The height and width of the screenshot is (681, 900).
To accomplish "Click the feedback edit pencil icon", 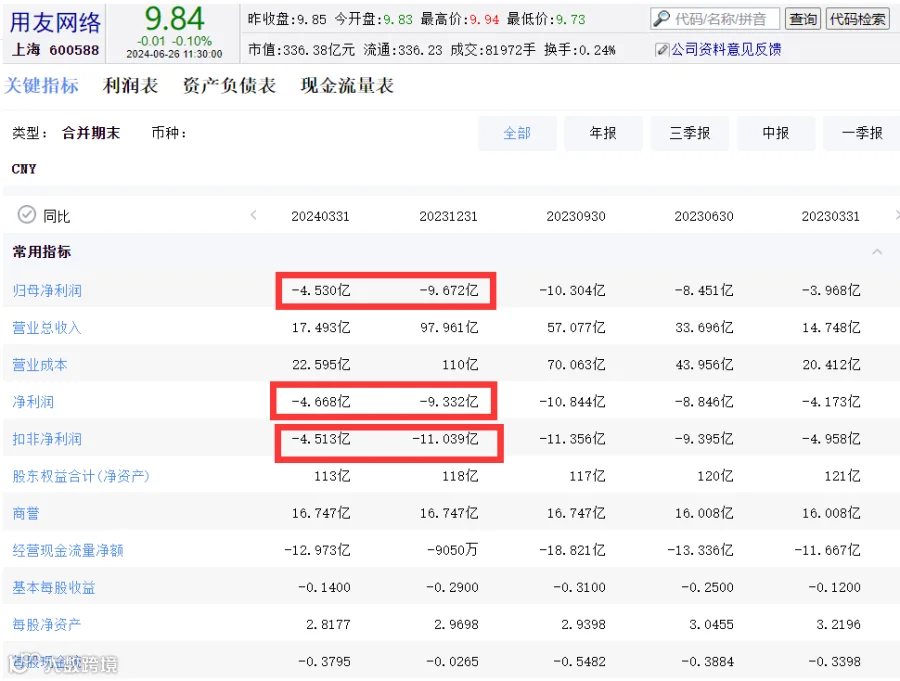I will pos(662,50).
